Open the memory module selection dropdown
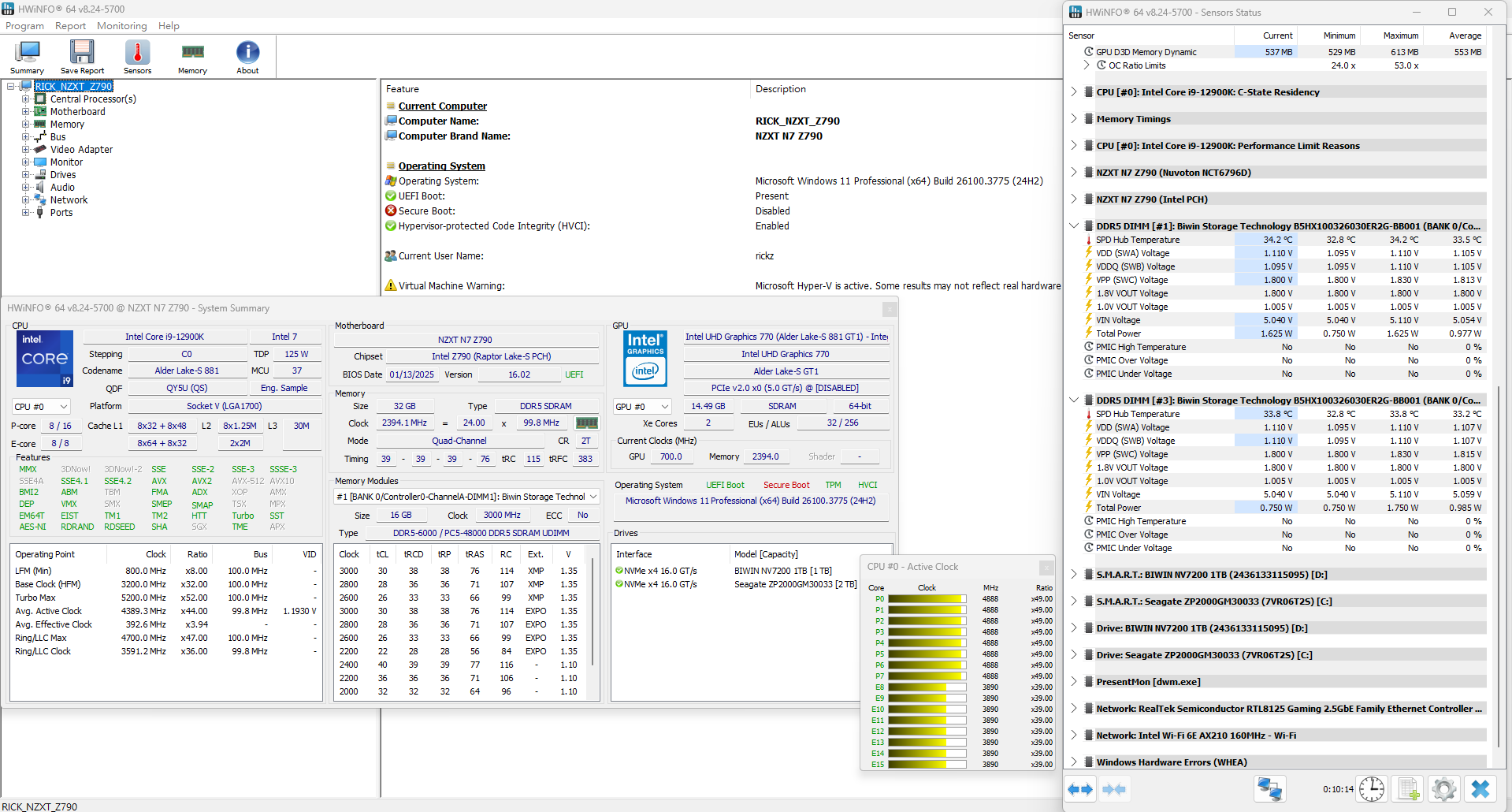Image resolution: width=1512 pixels, height=812 pixels. point(467,497)
